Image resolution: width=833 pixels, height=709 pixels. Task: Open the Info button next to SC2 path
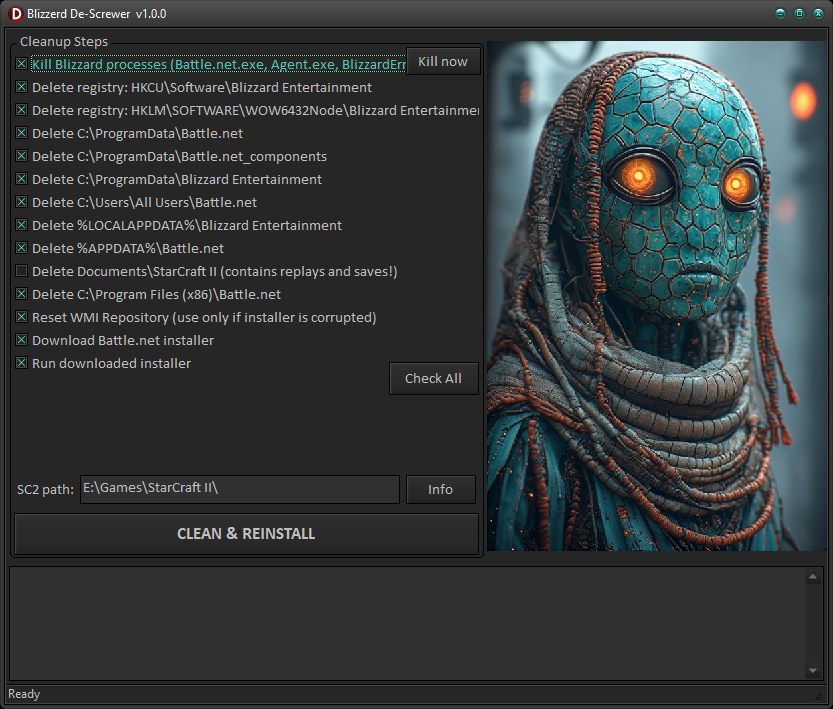tap(440, 489)
